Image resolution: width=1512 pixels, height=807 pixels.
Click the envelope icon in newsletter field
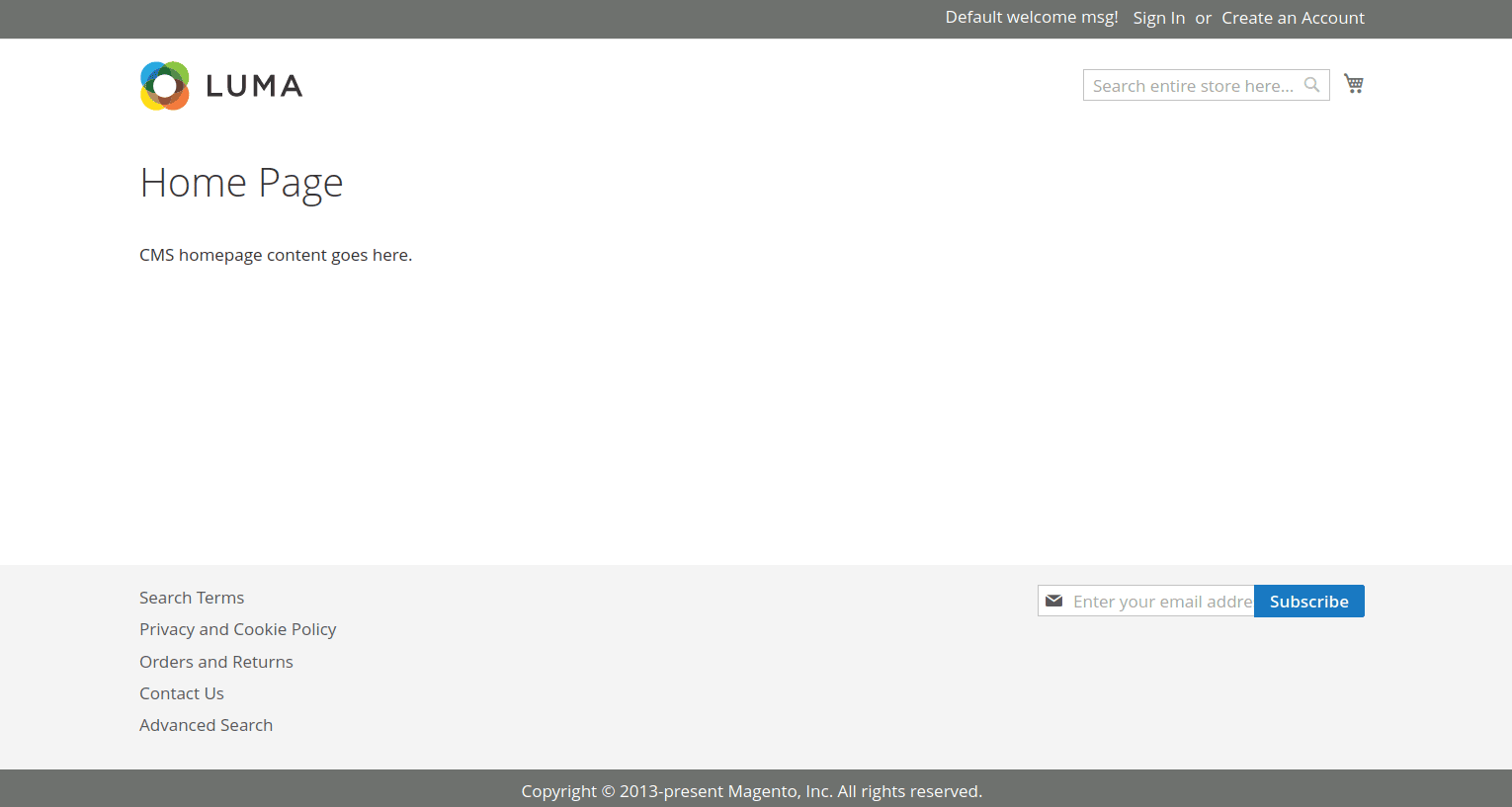1054,601
